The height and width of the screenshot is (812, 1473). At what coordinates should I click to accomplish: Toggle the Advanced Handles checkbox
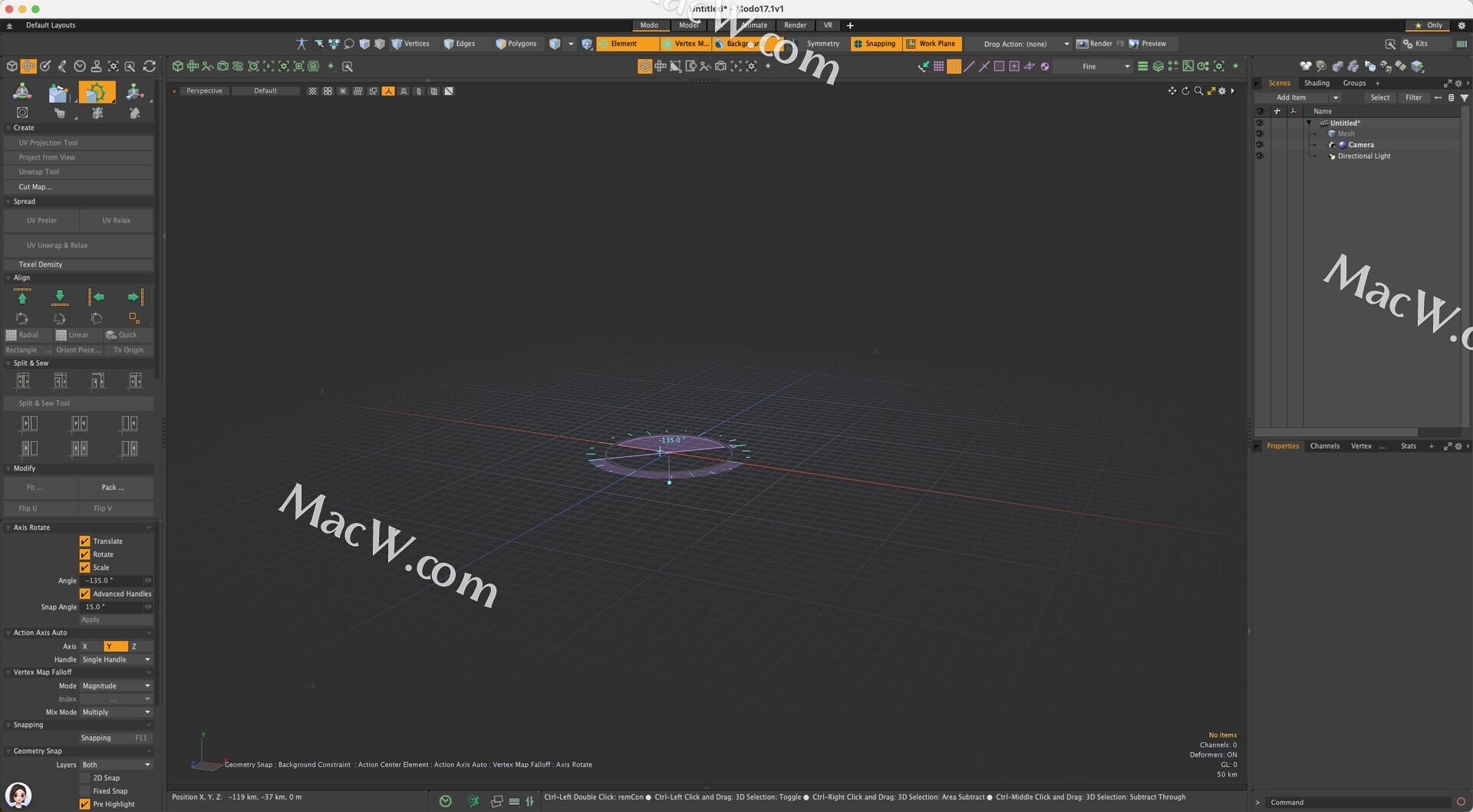[84, 593]
